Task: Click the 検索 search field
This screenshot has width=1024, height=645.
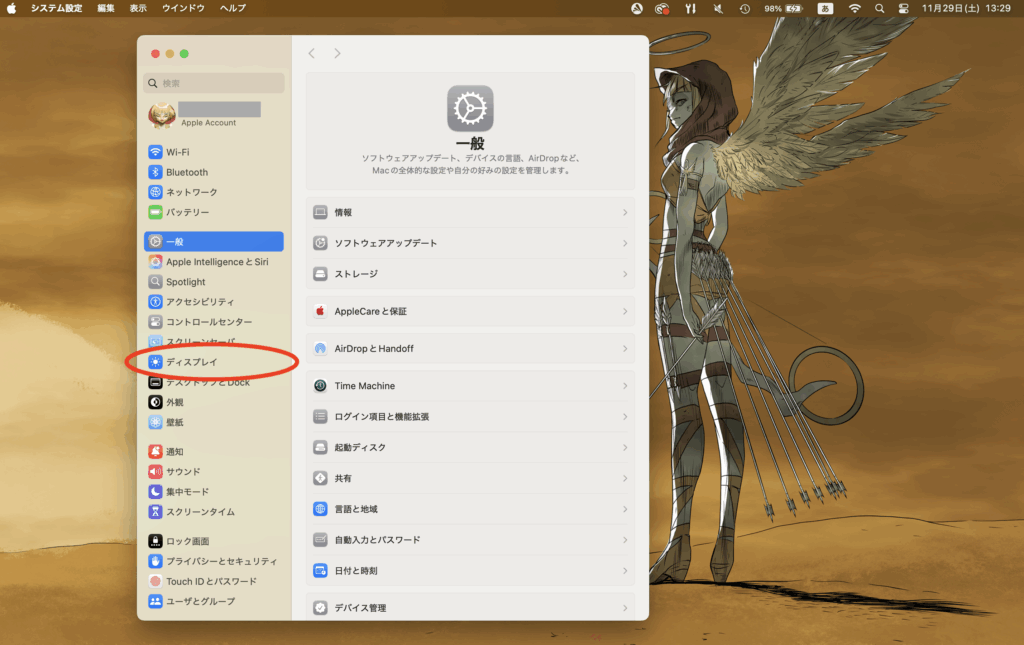Action: [x=214, y=83]
